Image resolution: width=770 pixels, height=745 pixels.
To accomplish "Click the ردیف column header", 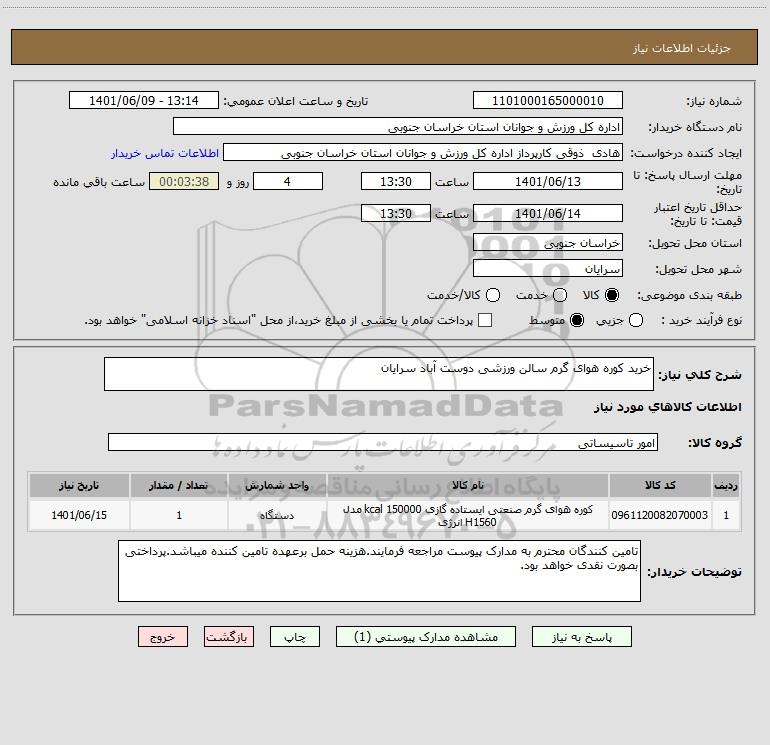I will (726, 485).
